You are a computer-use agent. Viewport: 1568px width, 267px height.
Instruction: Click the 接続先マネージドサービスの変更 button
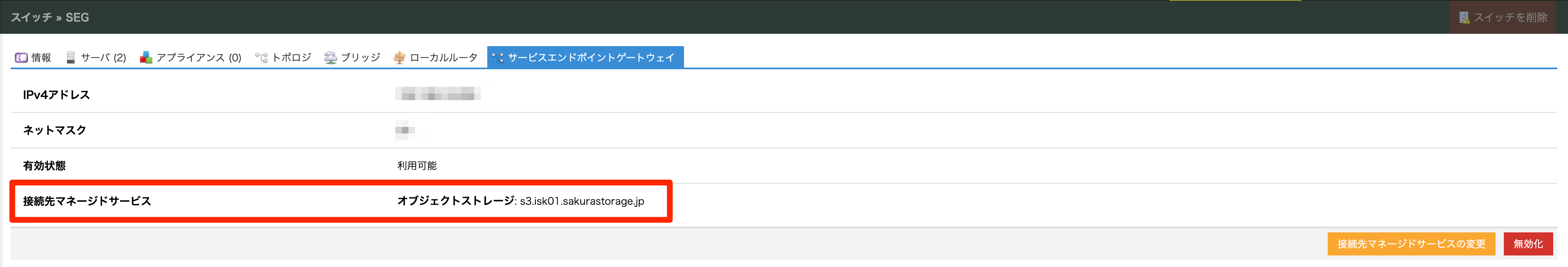click(1411, 244)
